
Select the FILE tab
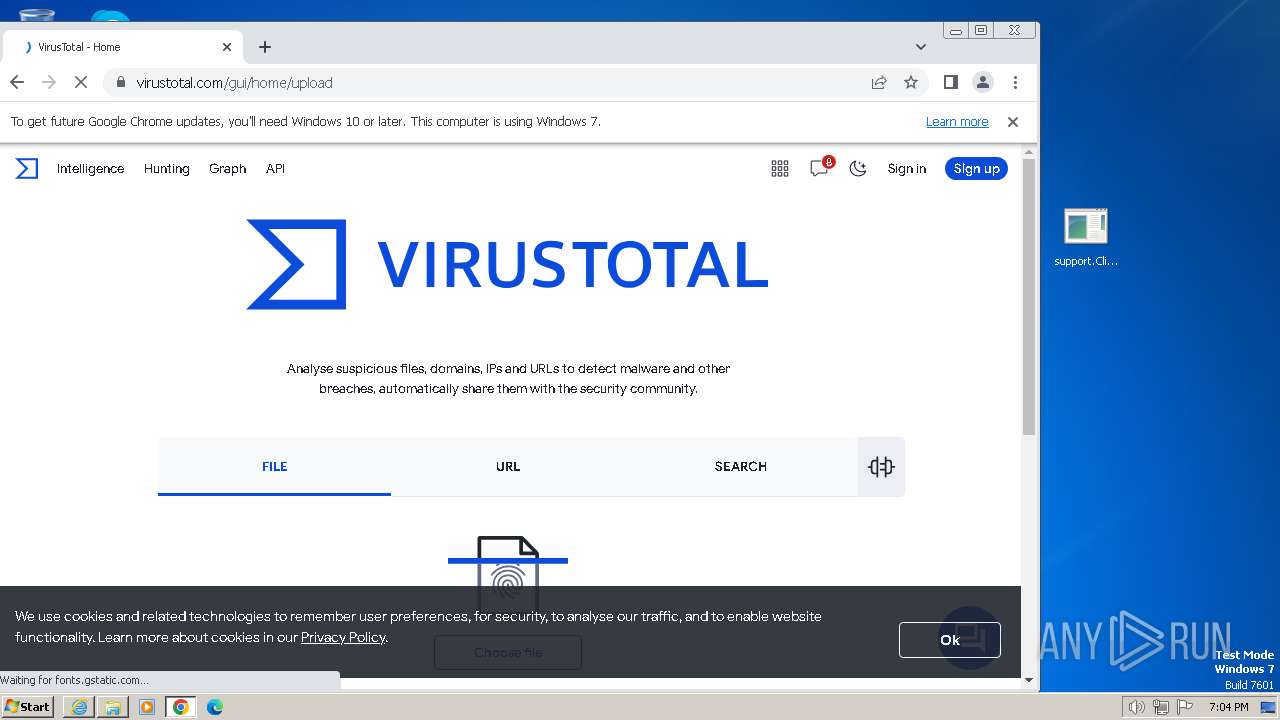pos(274,466)
